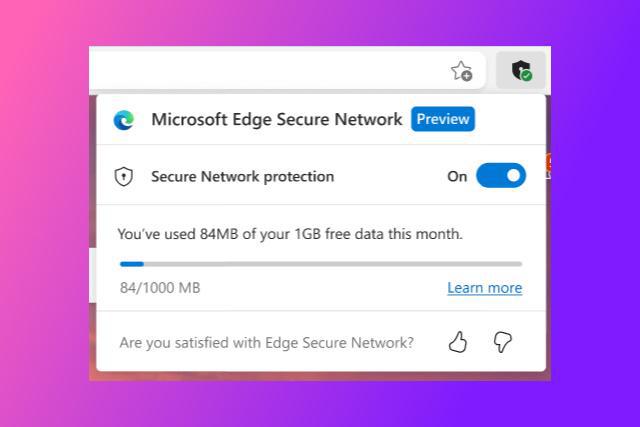Click the 84MB of 1GB usage message
The height and width of the screenshot is (427, 640).
(x=290, y=234)
